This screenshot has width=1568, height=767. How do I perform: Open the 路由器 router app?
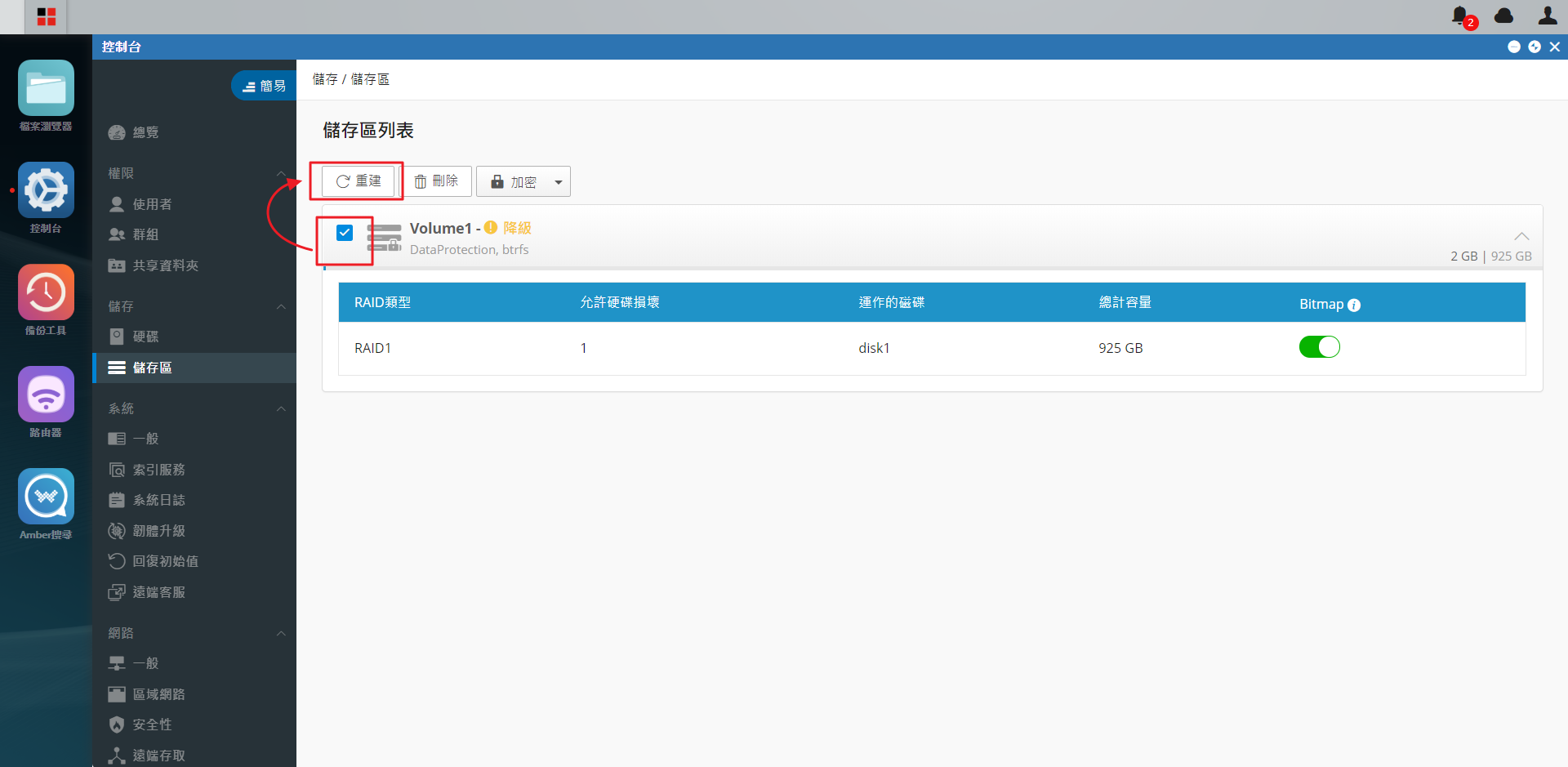(x=46, y=395)
